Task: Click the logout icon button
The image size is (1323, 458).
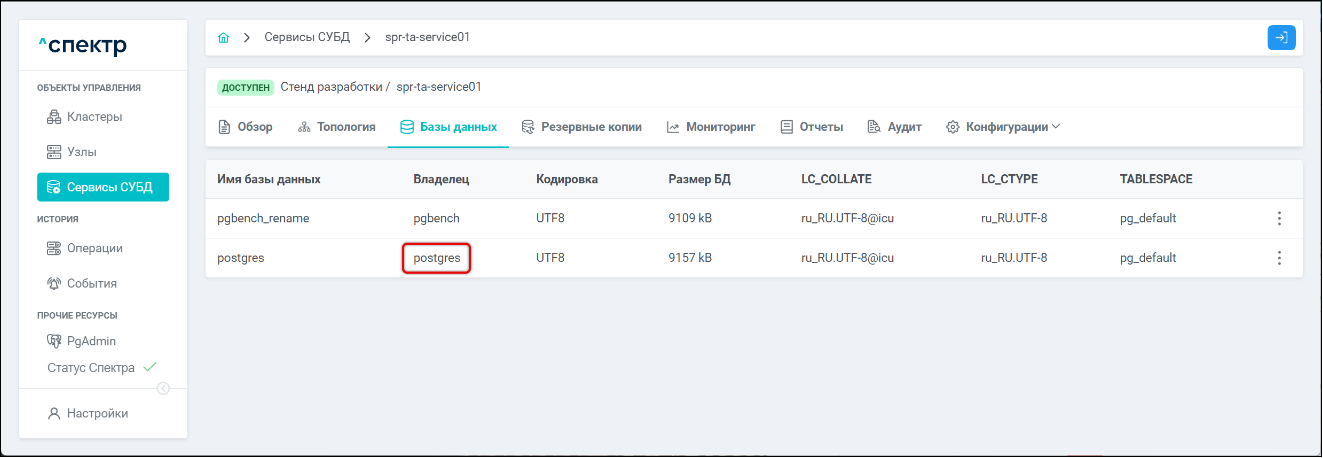Action: coord(1281,38)
